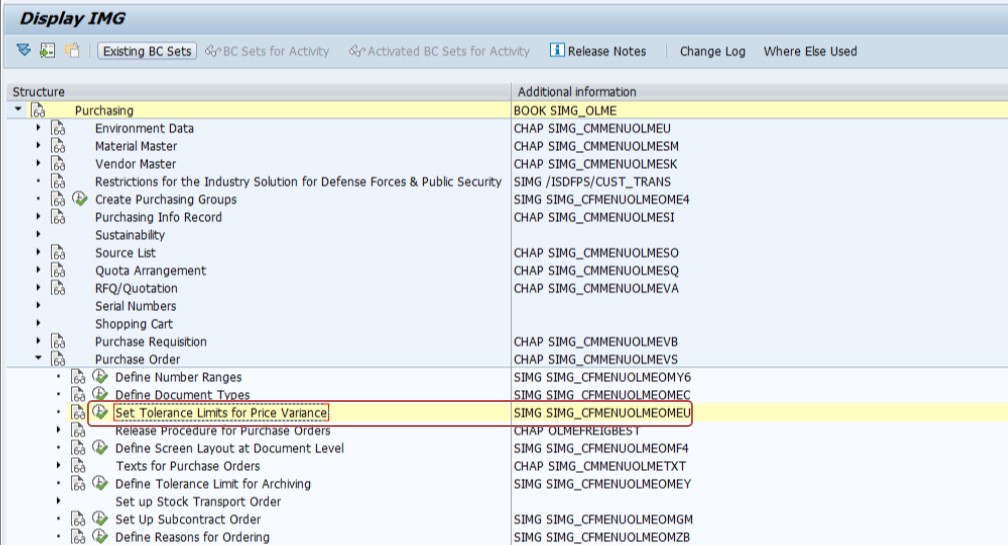Select Restrictions for the Industry Solution row
1008x545 pixels.
click(x=298, y=182)
